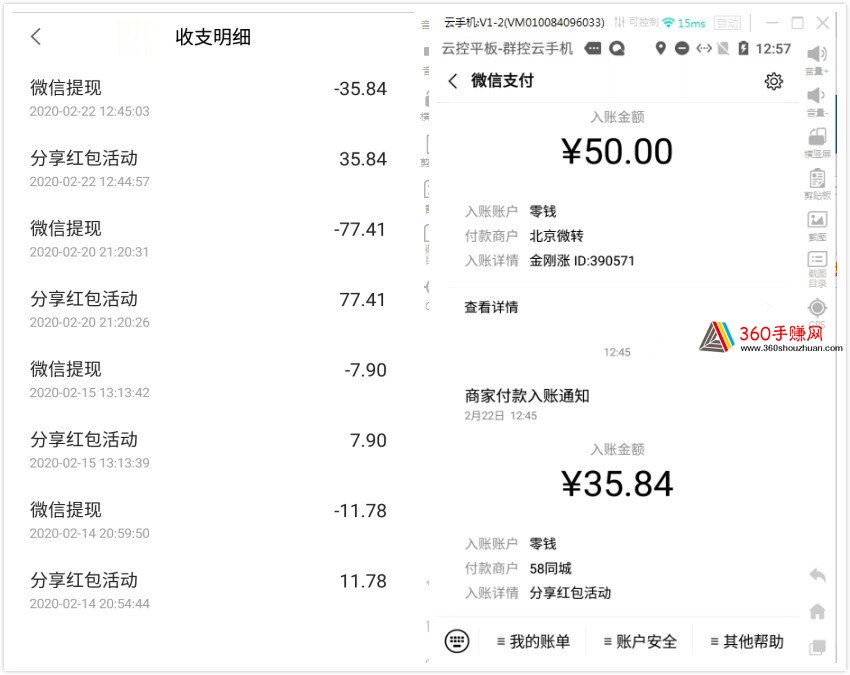Tap the location pin status icon

[660, 49]
